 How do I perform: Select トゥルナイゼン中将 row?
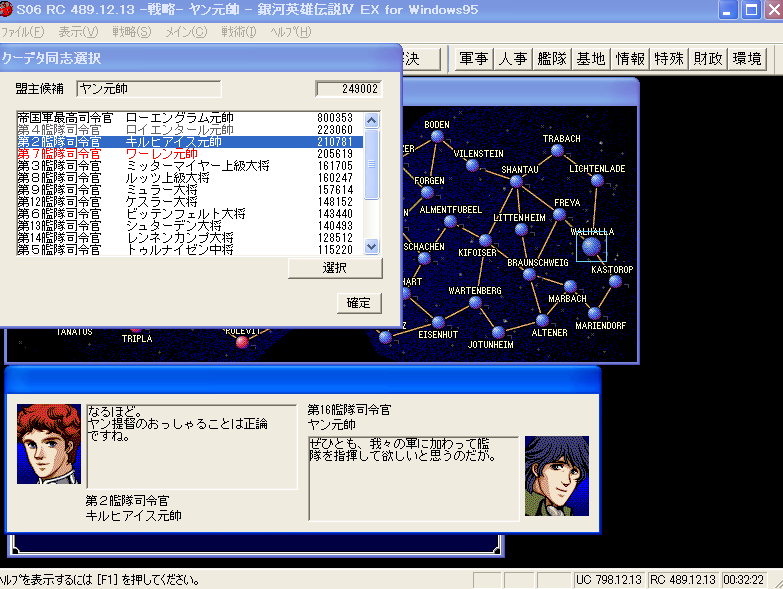click(190, 250)
